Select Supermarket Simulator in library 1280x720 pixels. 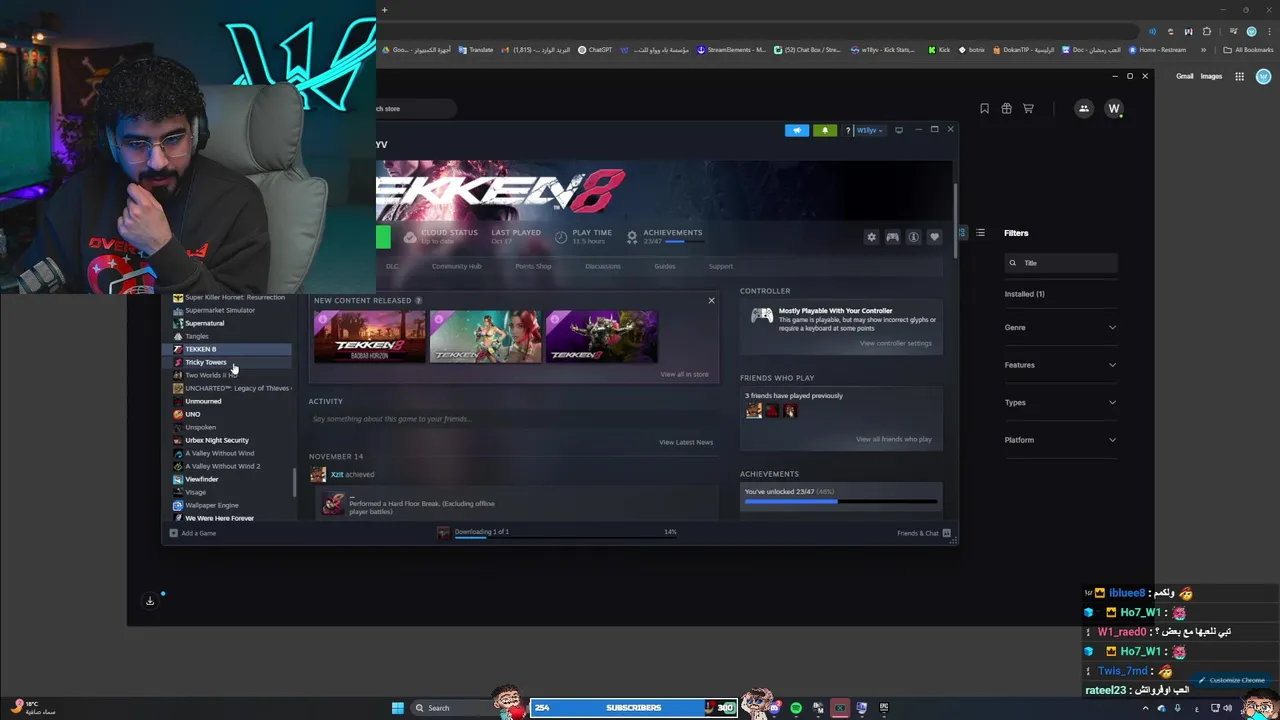tap(219, 310)
